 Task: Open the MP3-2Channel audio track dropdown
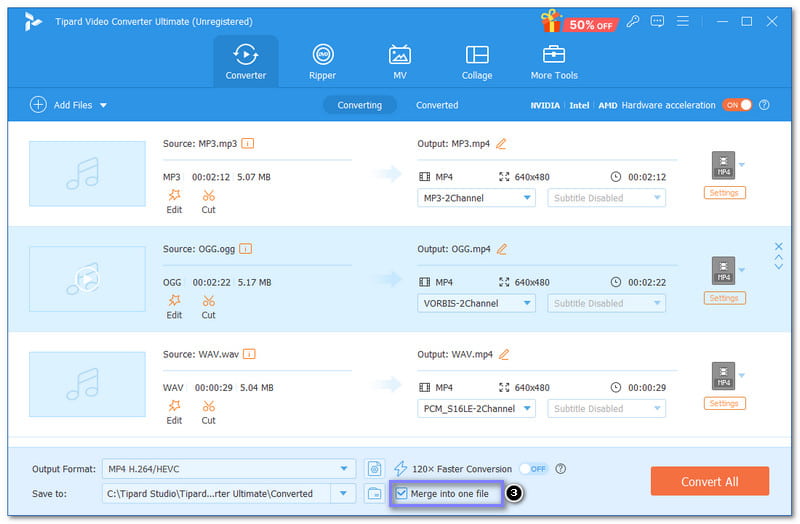click(x=477, y=198)
